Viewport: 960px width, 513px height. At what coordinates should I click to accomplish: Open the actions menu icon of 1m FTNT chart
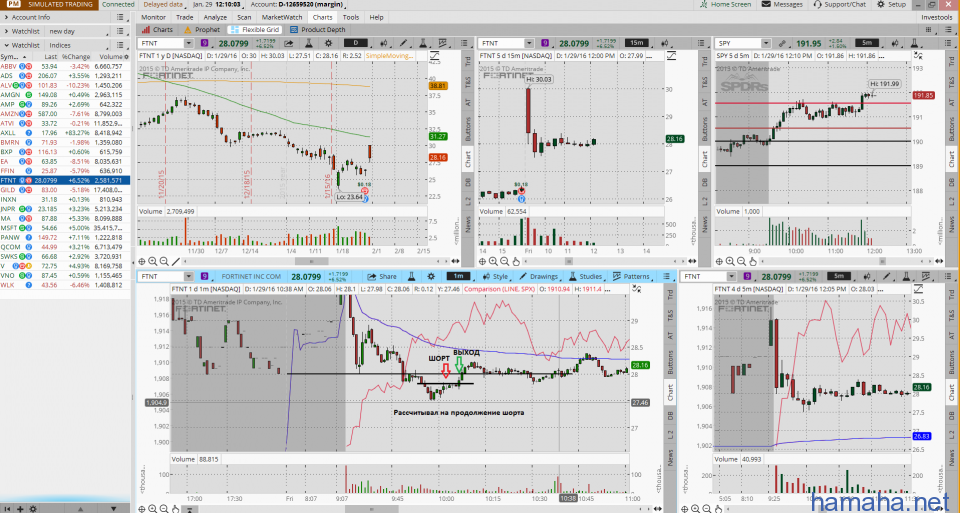click(x=667, y=277)
